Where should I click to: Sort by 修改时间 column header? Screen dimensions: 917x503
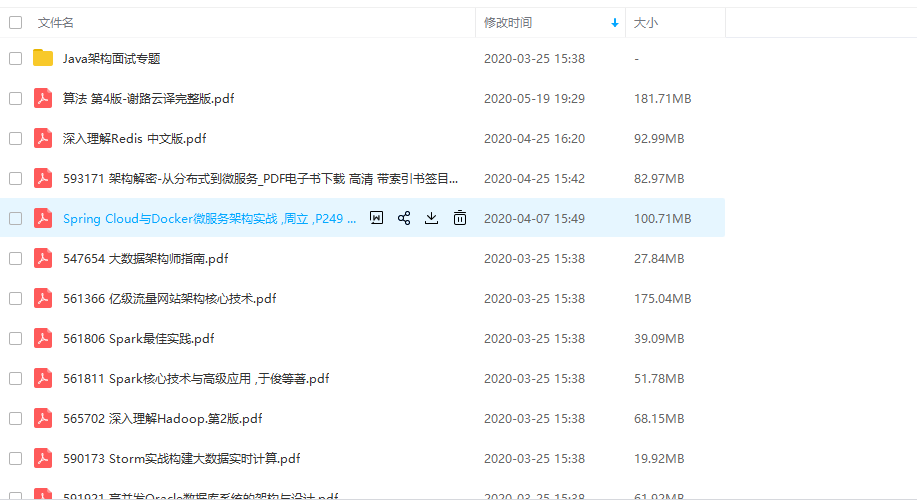(x=508, y=23)
